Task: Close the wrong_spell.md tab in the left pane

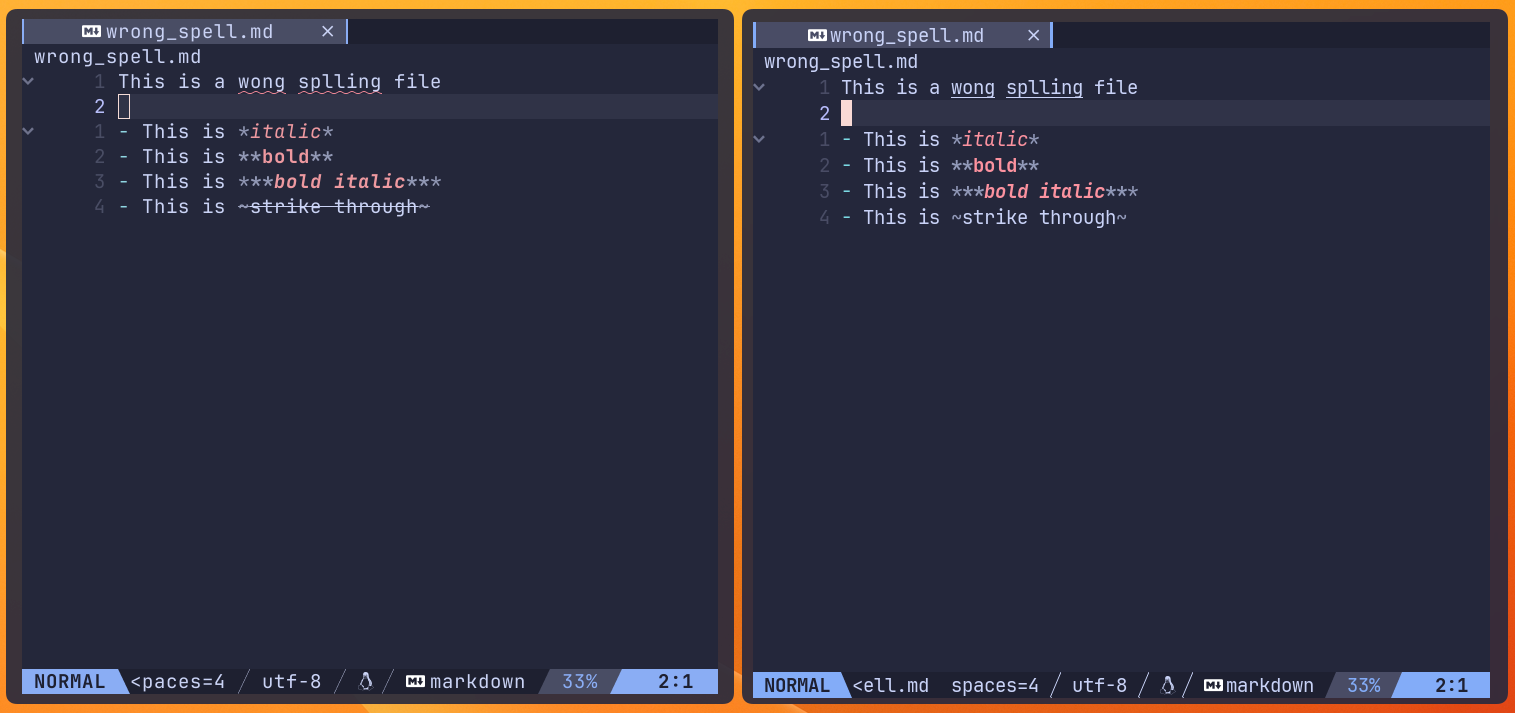Action: click(x=328, y=31)
